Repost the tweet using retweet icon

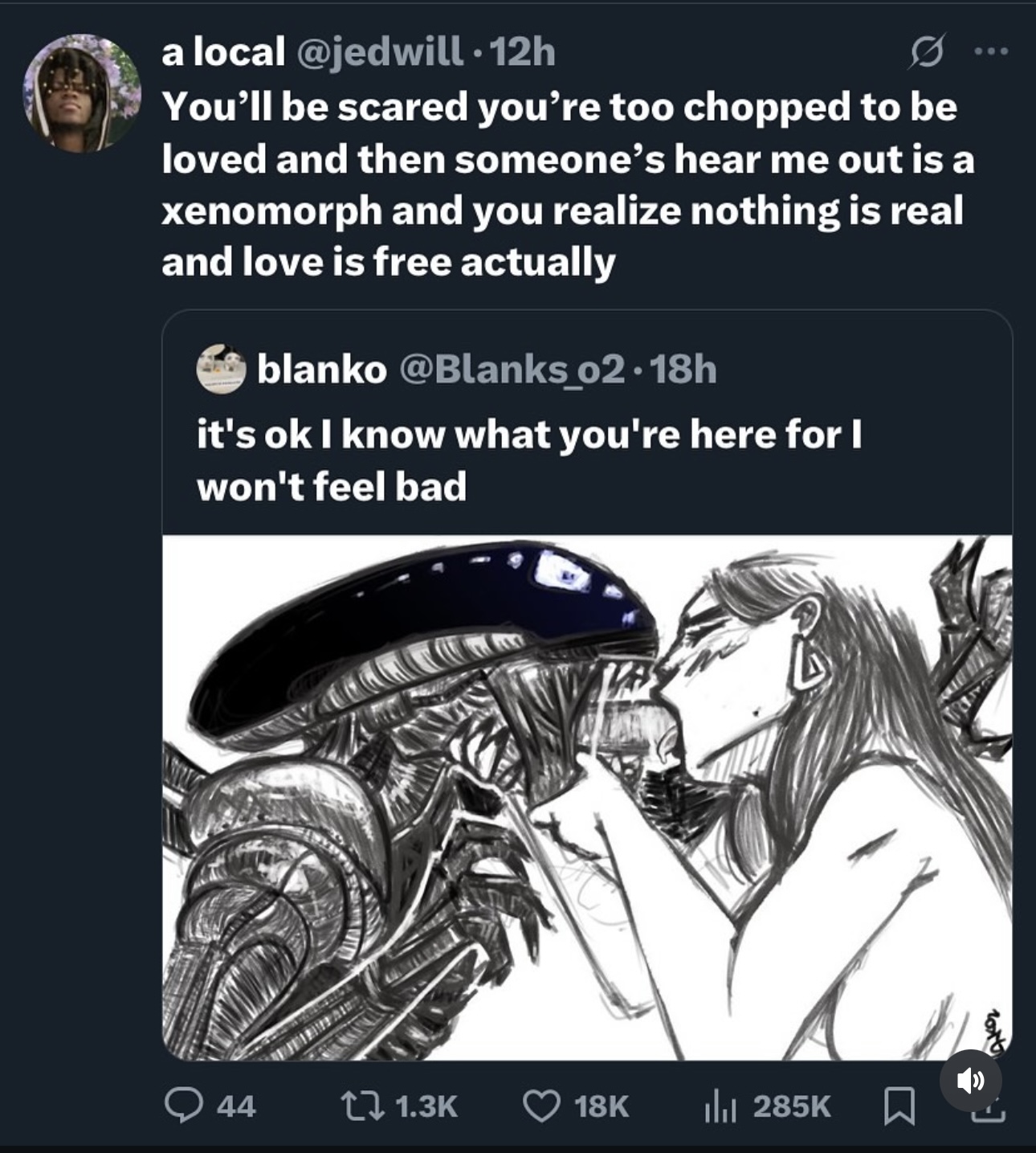click(x=364, y=1106)
